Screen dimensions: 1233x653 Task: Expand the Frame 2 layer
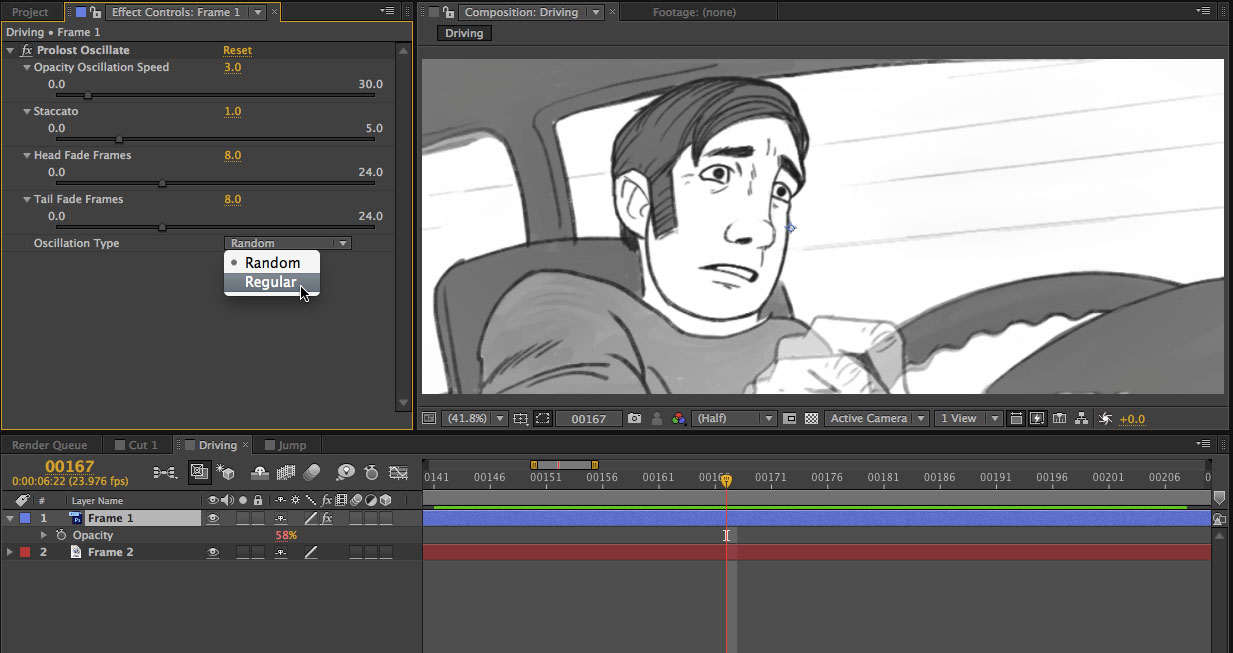coord(10,552)
